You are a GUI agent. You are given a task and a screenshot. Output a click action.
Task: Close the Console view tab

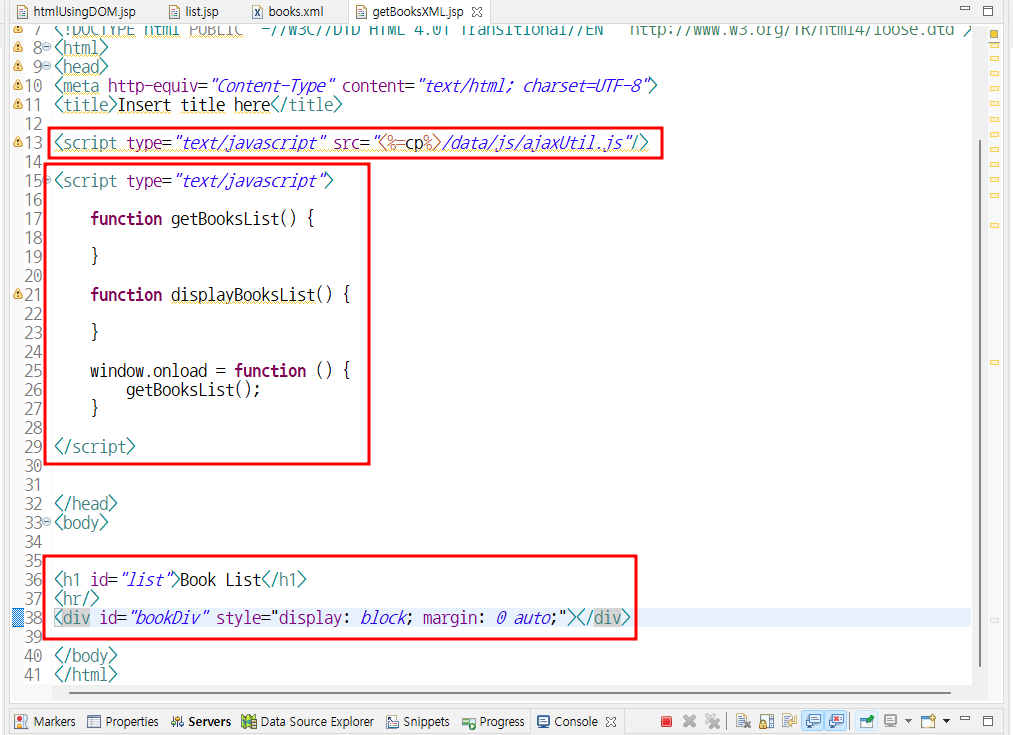611,721
